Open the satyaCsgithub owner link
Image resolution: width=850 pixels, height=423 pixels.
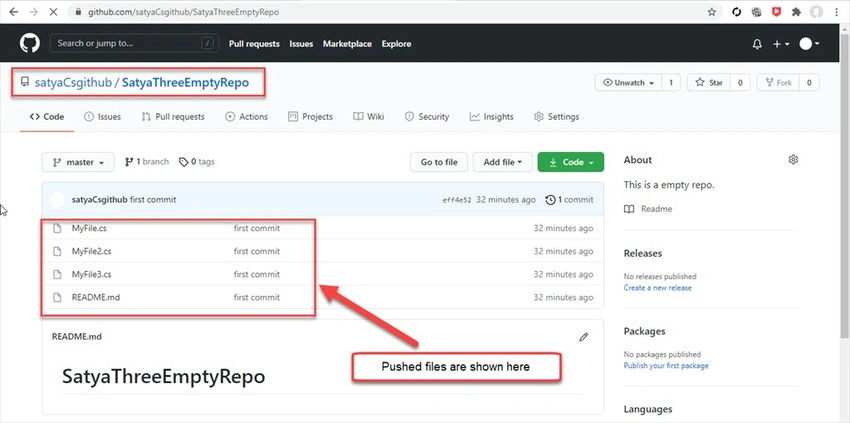pos(73,82)
